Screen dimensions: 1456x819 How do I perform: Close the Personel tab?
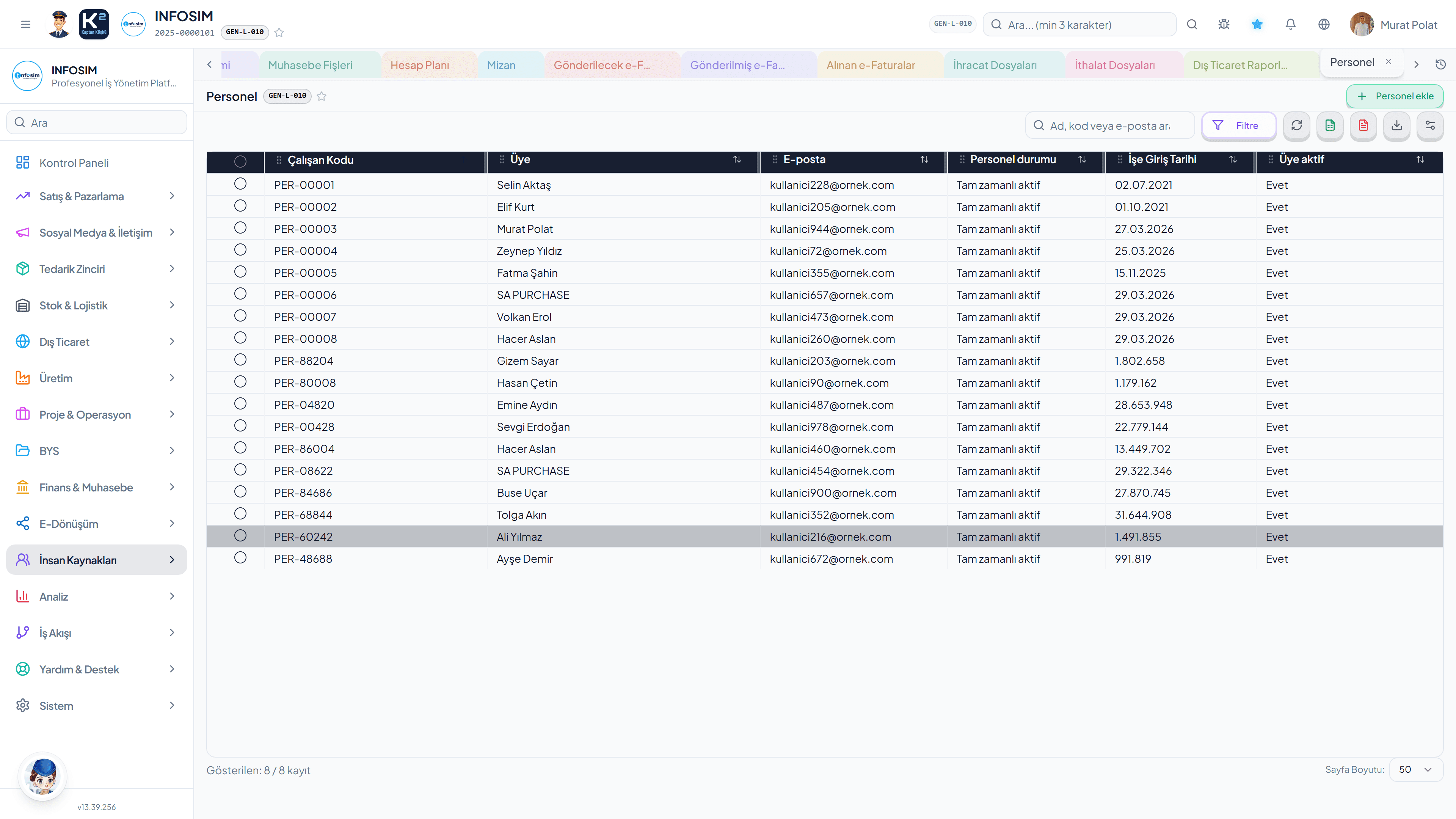[1388, 61]
